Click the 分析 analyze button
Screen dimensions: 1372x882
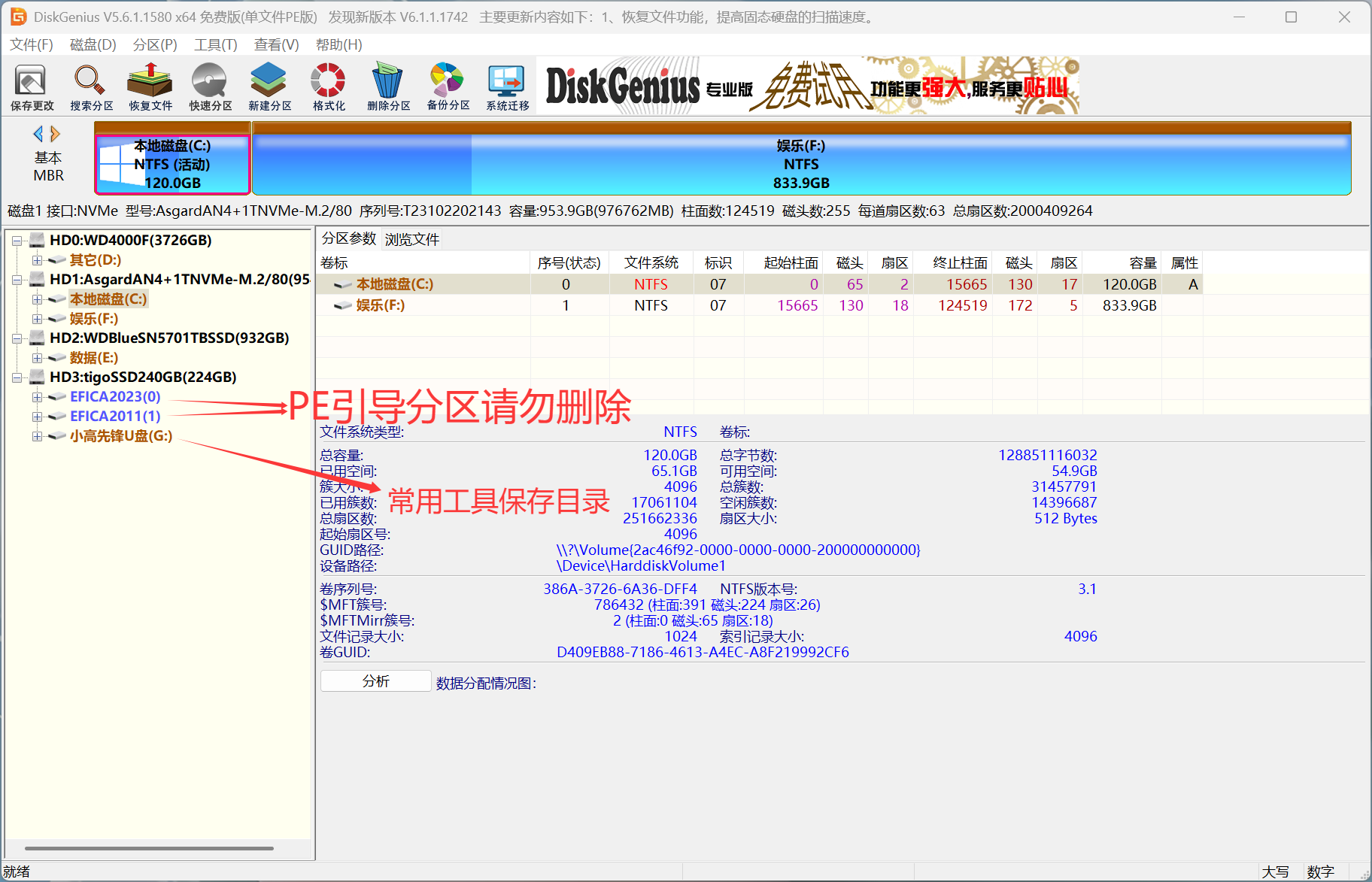376,681
